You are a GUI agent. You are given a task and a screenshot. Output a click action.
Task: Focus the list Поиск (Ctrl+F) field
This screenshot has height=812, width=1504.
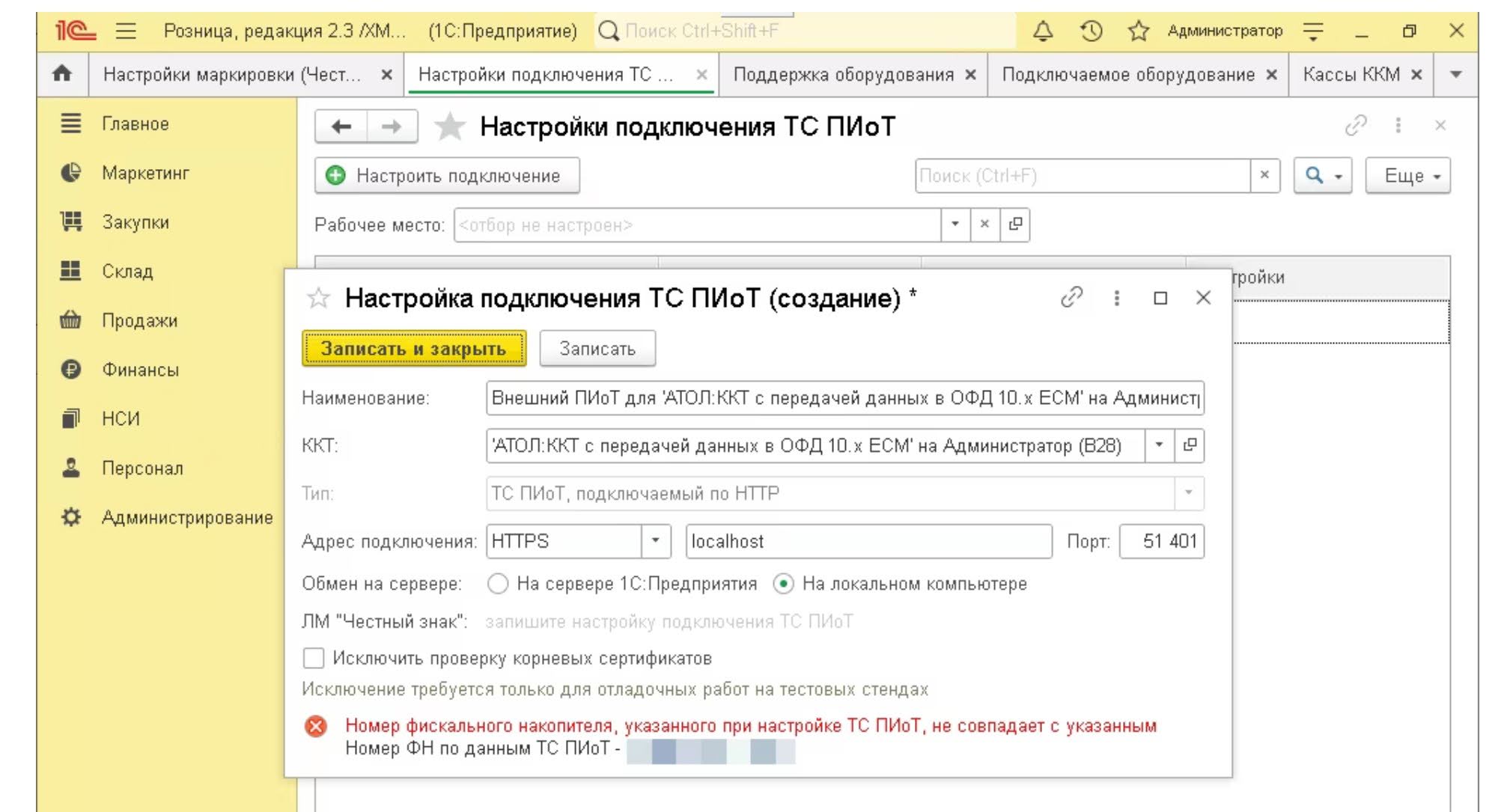[1083, 175]
